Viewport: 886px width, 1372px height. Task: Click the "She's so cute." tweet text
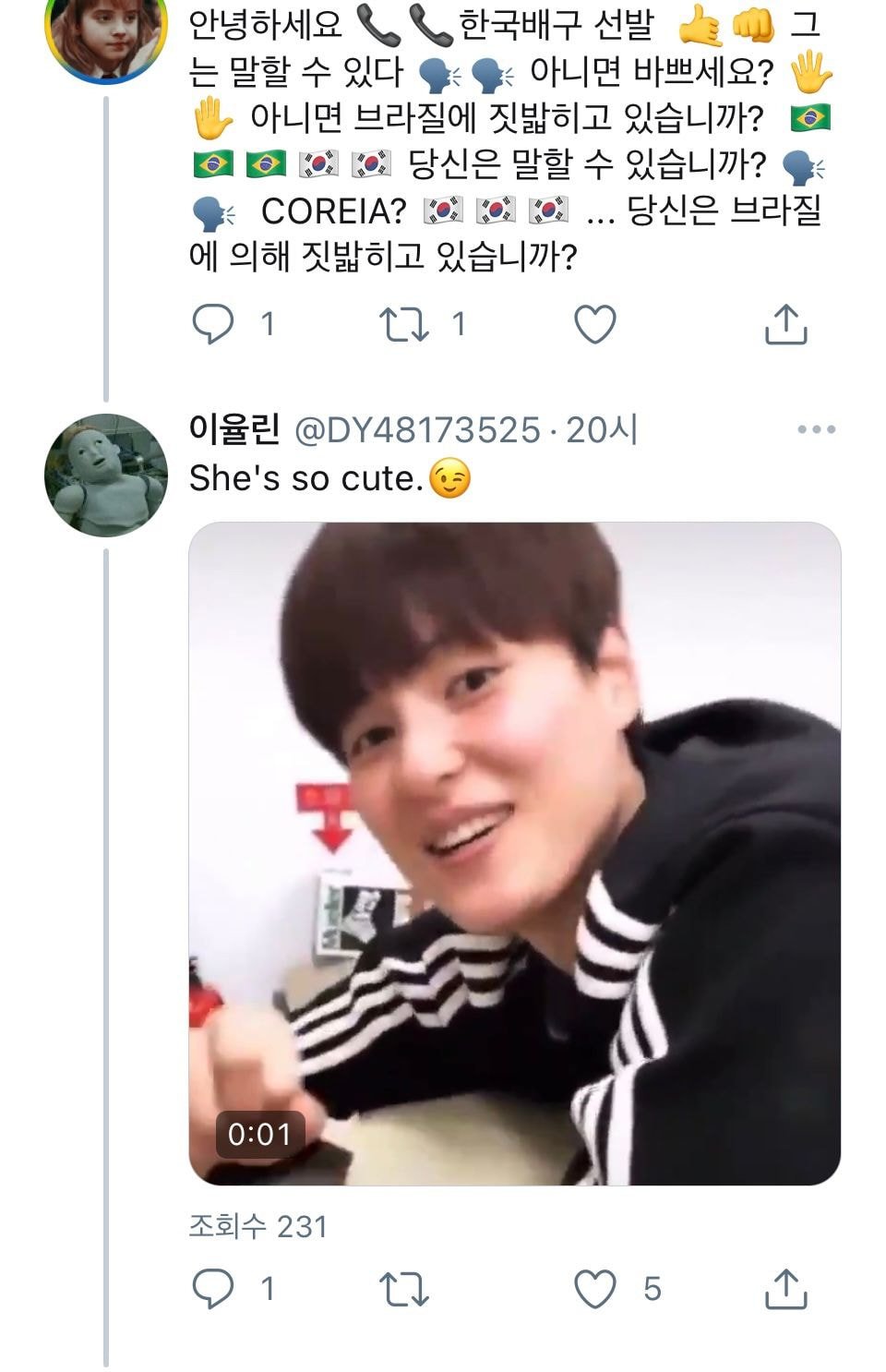[306, 478]
